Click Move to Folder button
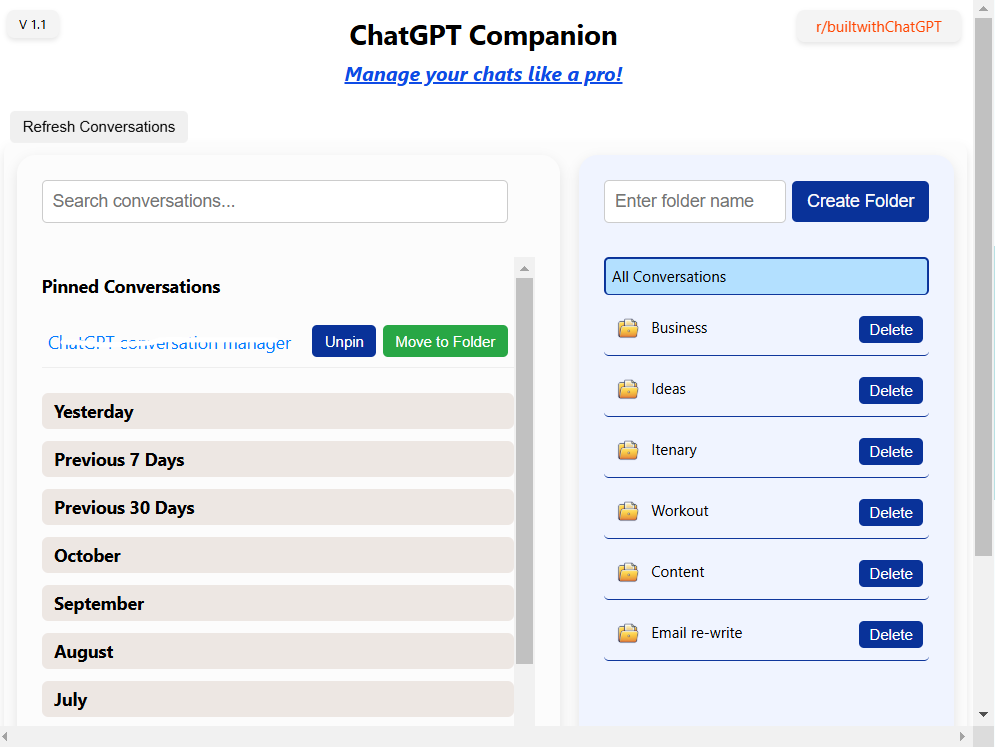995x747 pixels. [445, 341]
